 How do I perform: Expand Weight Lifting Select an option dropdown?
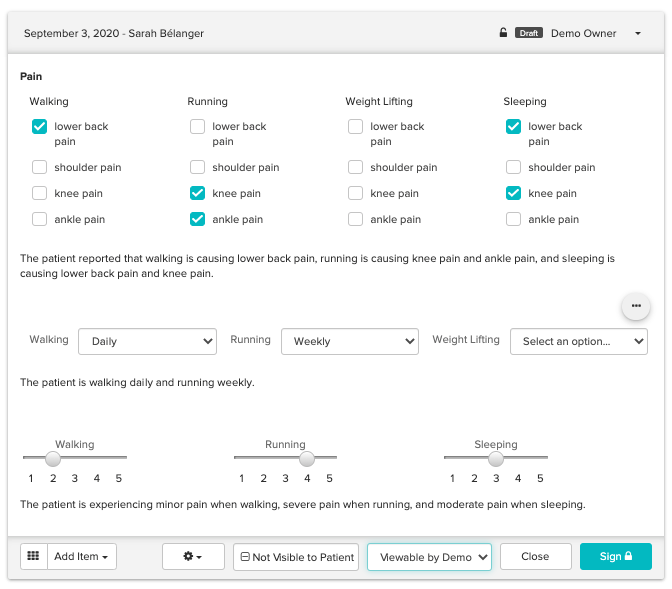(x=578, y=341)
